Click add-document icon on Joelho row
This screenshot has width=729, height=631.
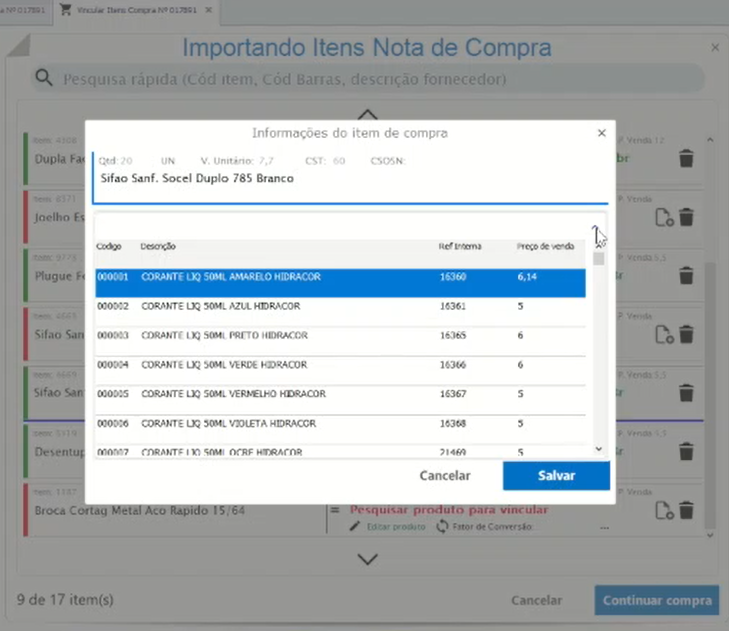(x=664, y=218)
